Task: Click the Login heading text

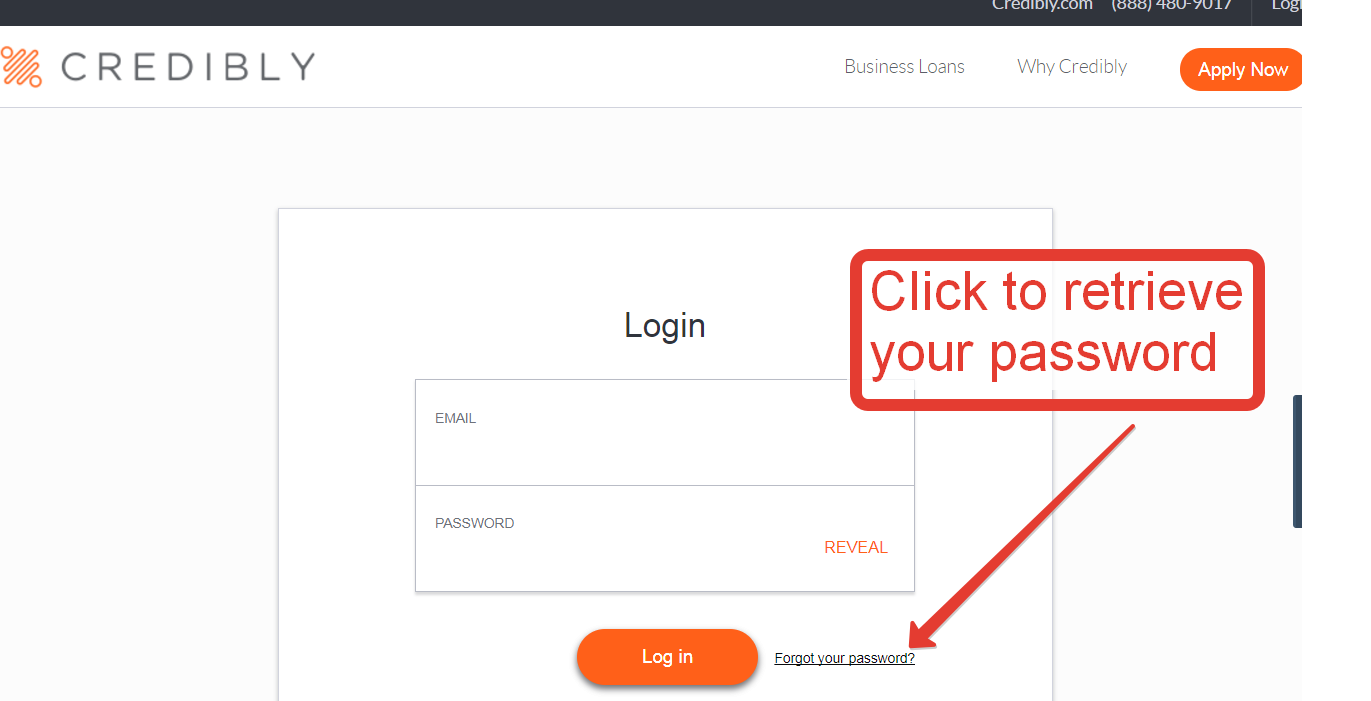Action: coord(665,325)
